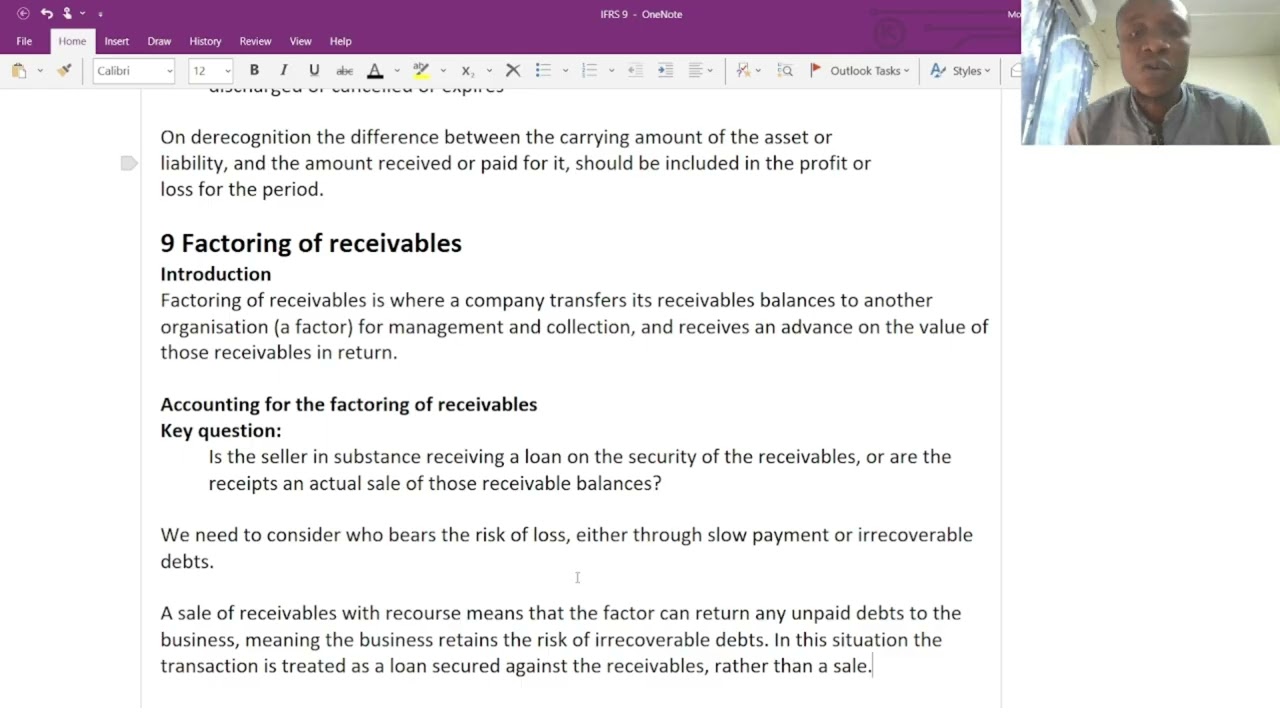Image resolution: width=1280 pixels, height=720 pixels.
Task: Expand the font color palette arrow
Action: pyautogui.click(x=397, y=71)
